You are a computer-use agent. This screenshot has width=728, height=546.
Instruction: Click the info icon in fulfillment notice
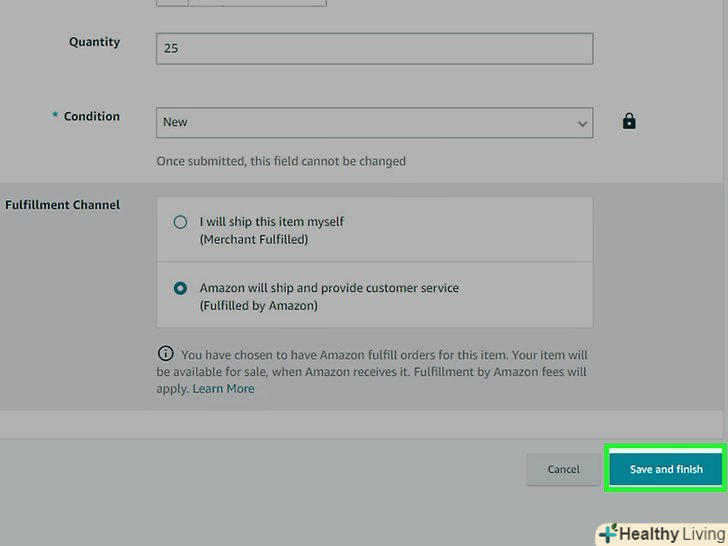tap(165, 353)
